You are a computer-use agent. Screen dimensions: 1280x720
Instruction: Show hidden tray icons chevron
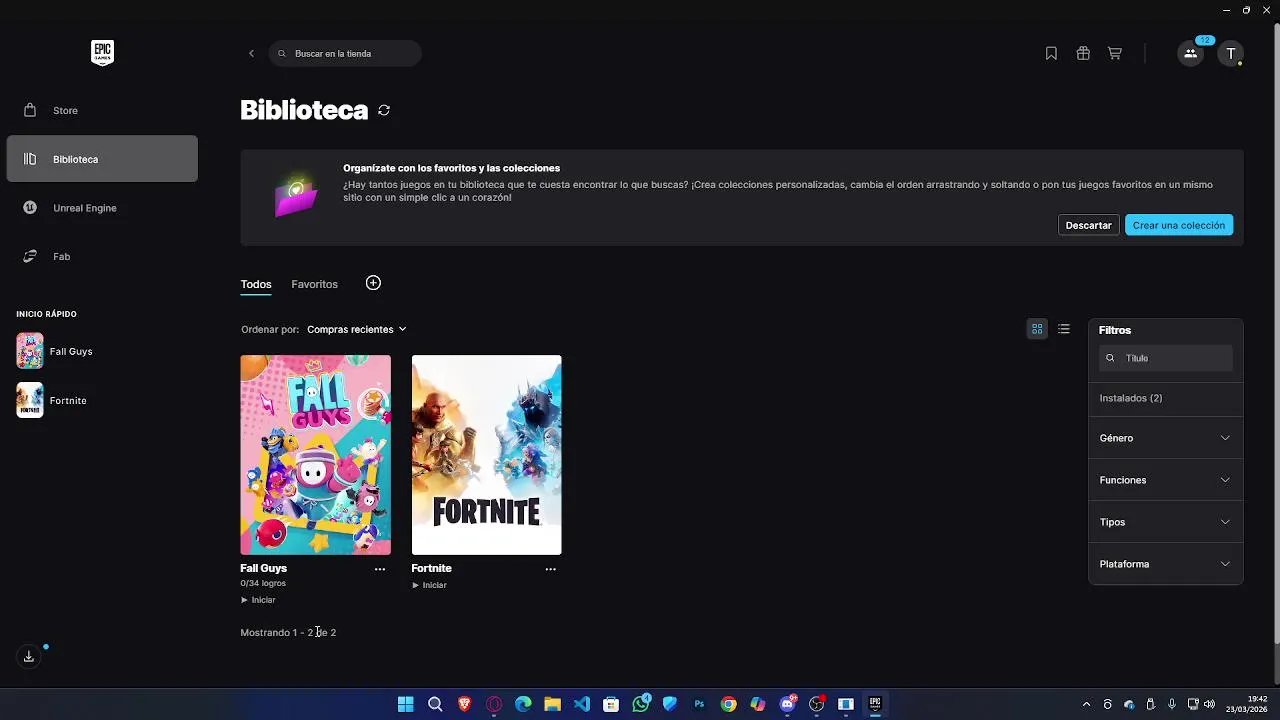coord(1087,704)
